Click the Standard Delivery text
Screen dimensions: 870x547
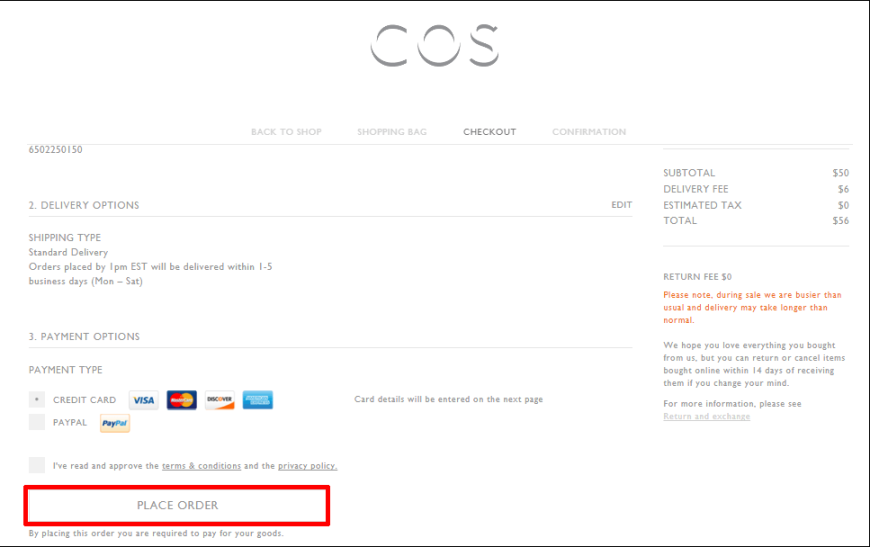click(68, 252)
